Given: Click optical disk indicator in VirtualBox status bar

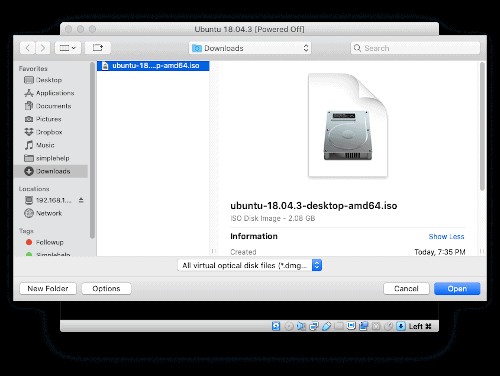Looking at the screenshot, I should pos(289,326).
